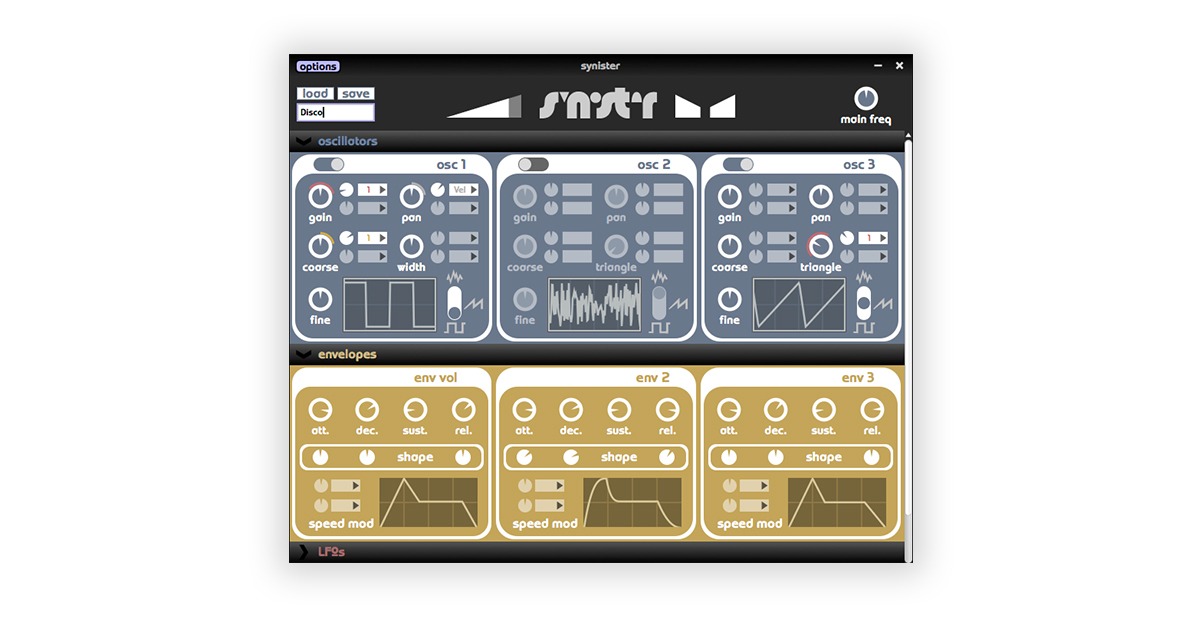Click the osc 3 triangle knob
Viewport: 1200px width, 627px height.
(x=820, y=246)
